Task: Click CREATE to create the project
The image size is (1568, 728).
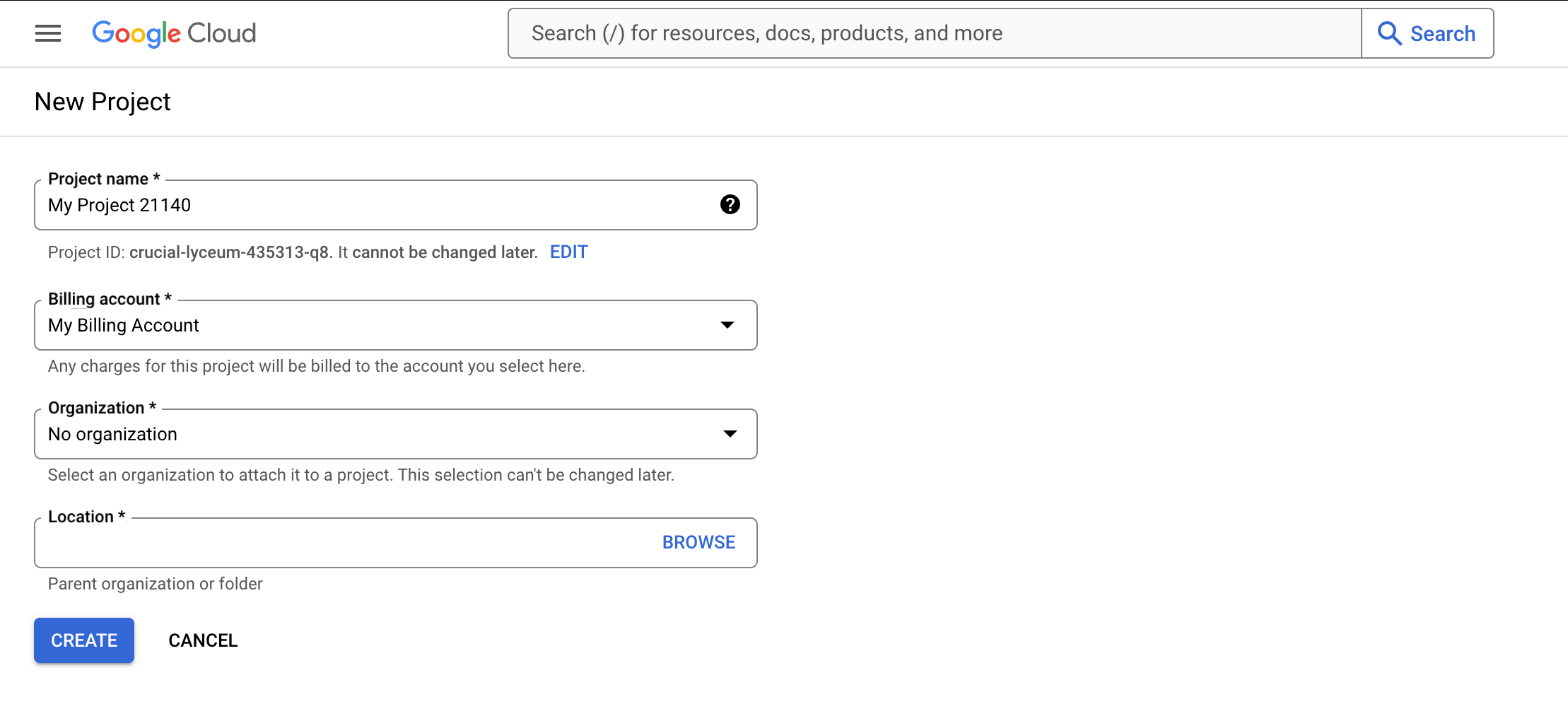Action: (x=83, y=640)
